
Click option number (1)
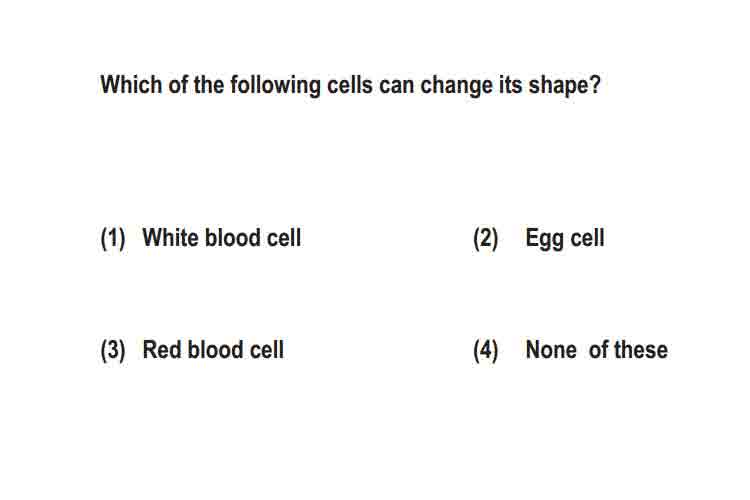click(x=113, y=238)
